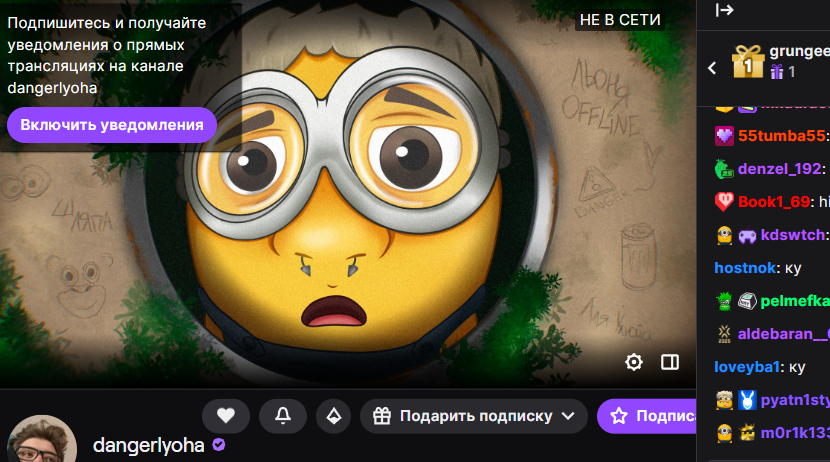Click the red heart badge beside Book1_69
This screenshot has width=830, height=462.
(x=724, y=202)
